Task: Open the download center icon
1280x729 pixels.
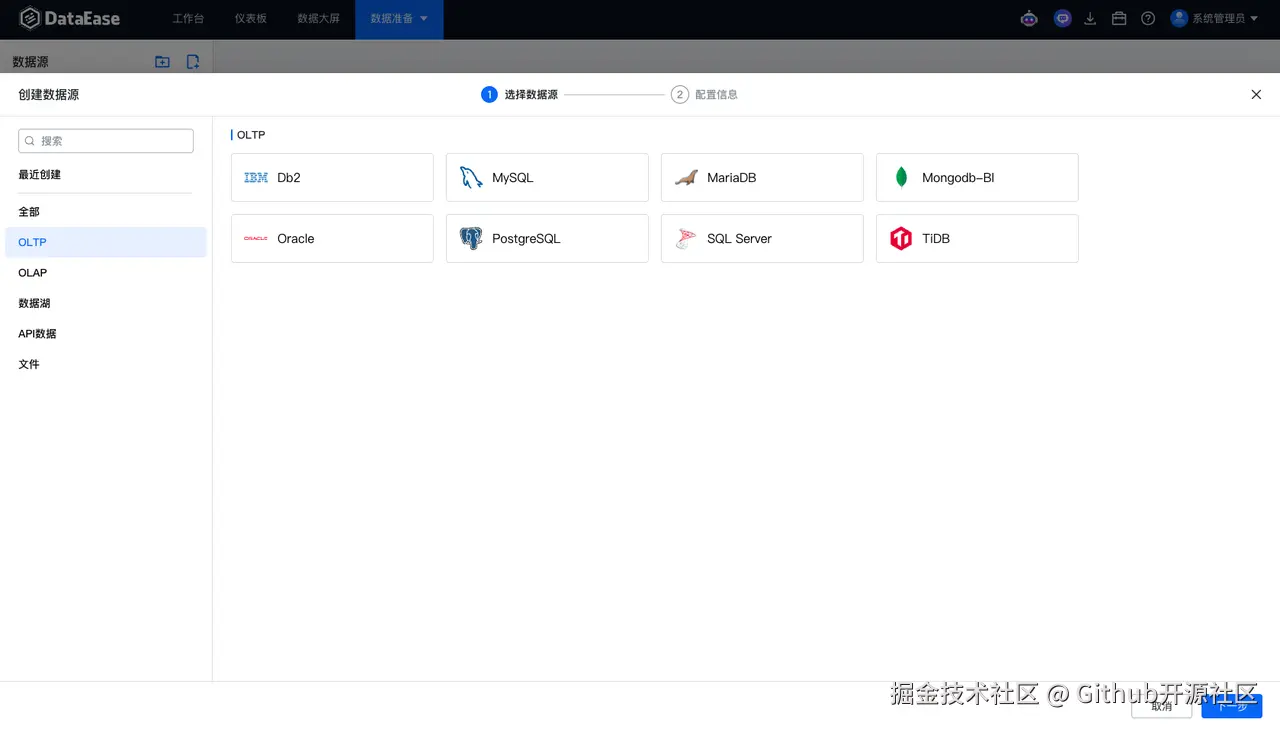Action: [x=1091, y=18]
